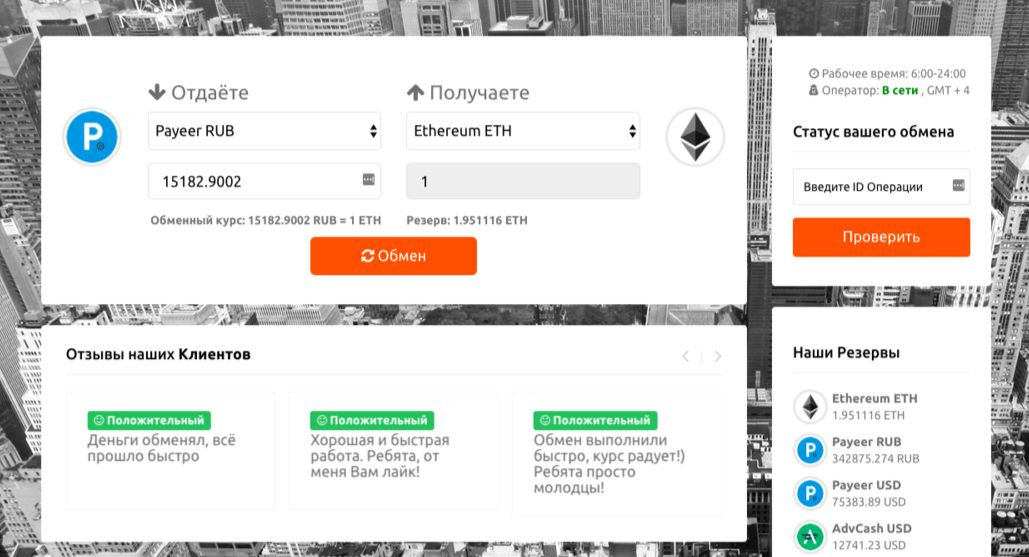
Task: Click the 'Статус вашего обмена' heading
Action: (873, 132)
